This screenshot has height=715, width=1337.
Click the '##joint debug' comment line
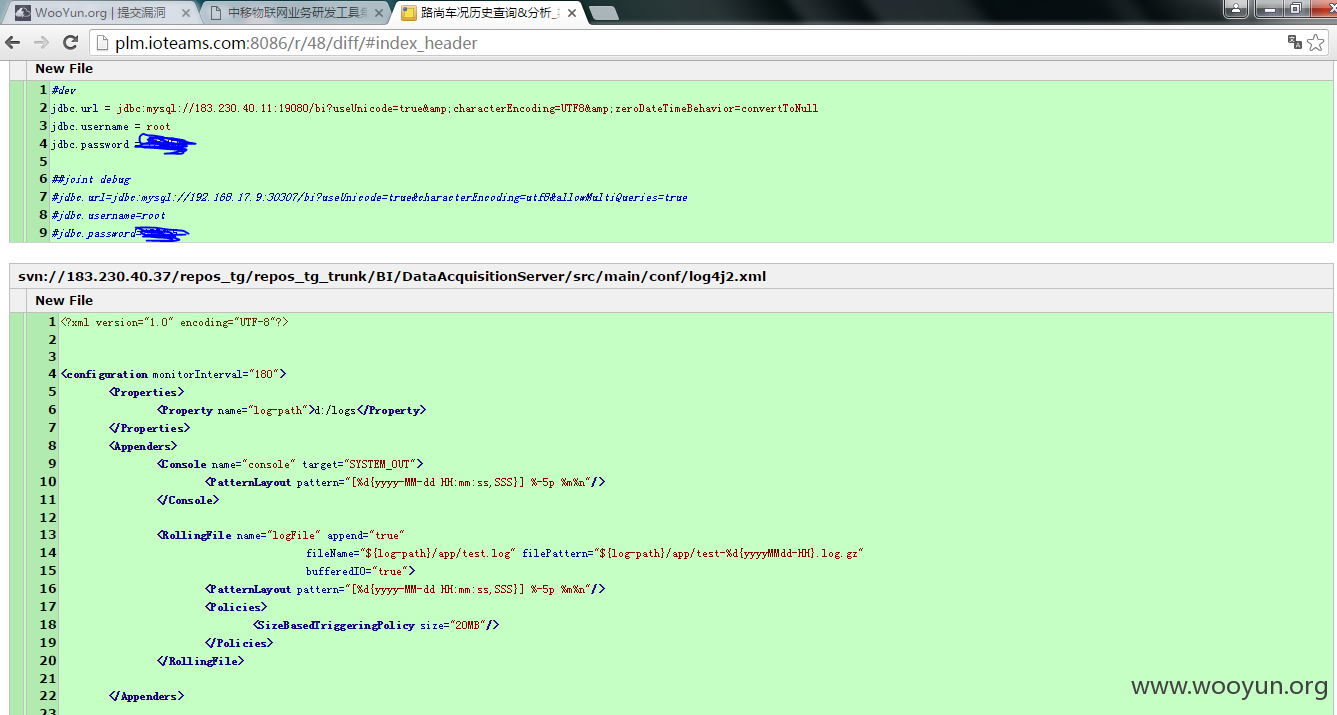91,180
